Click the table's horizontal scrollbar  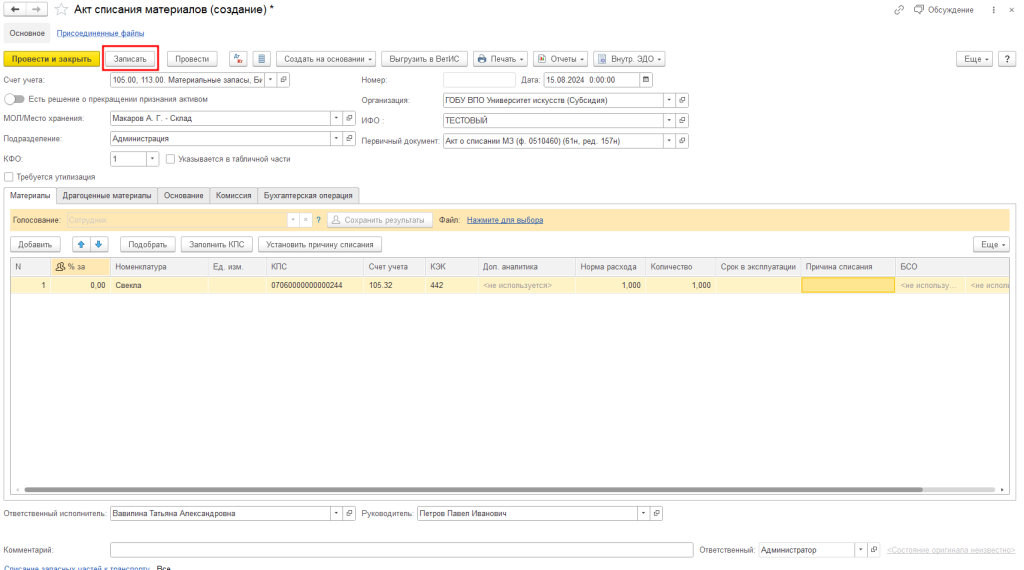click(500, 490)
